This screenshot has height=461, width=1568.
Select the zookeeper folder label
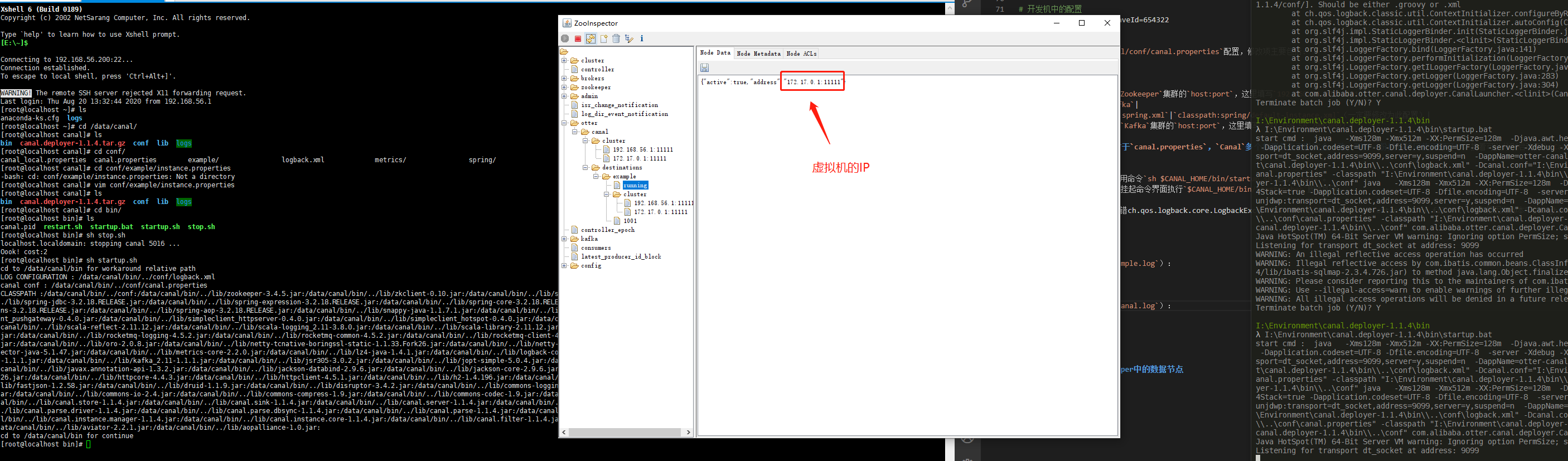[596, 88]
